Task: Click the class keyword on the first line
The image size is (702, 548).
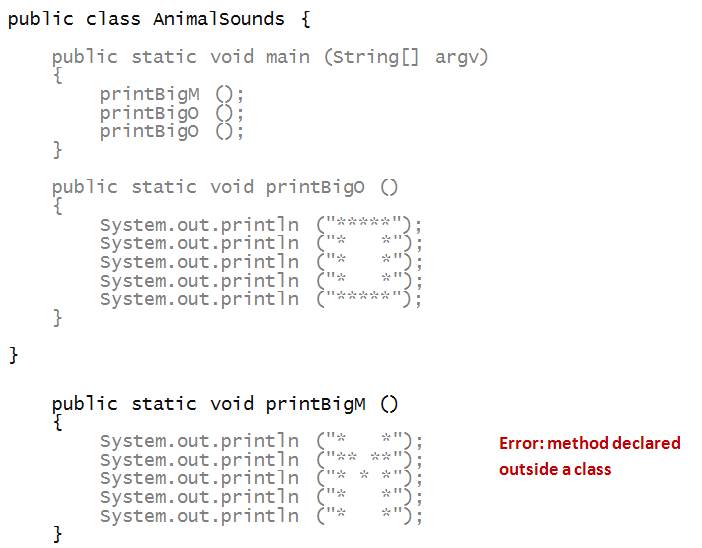Action: click(113, 19)
